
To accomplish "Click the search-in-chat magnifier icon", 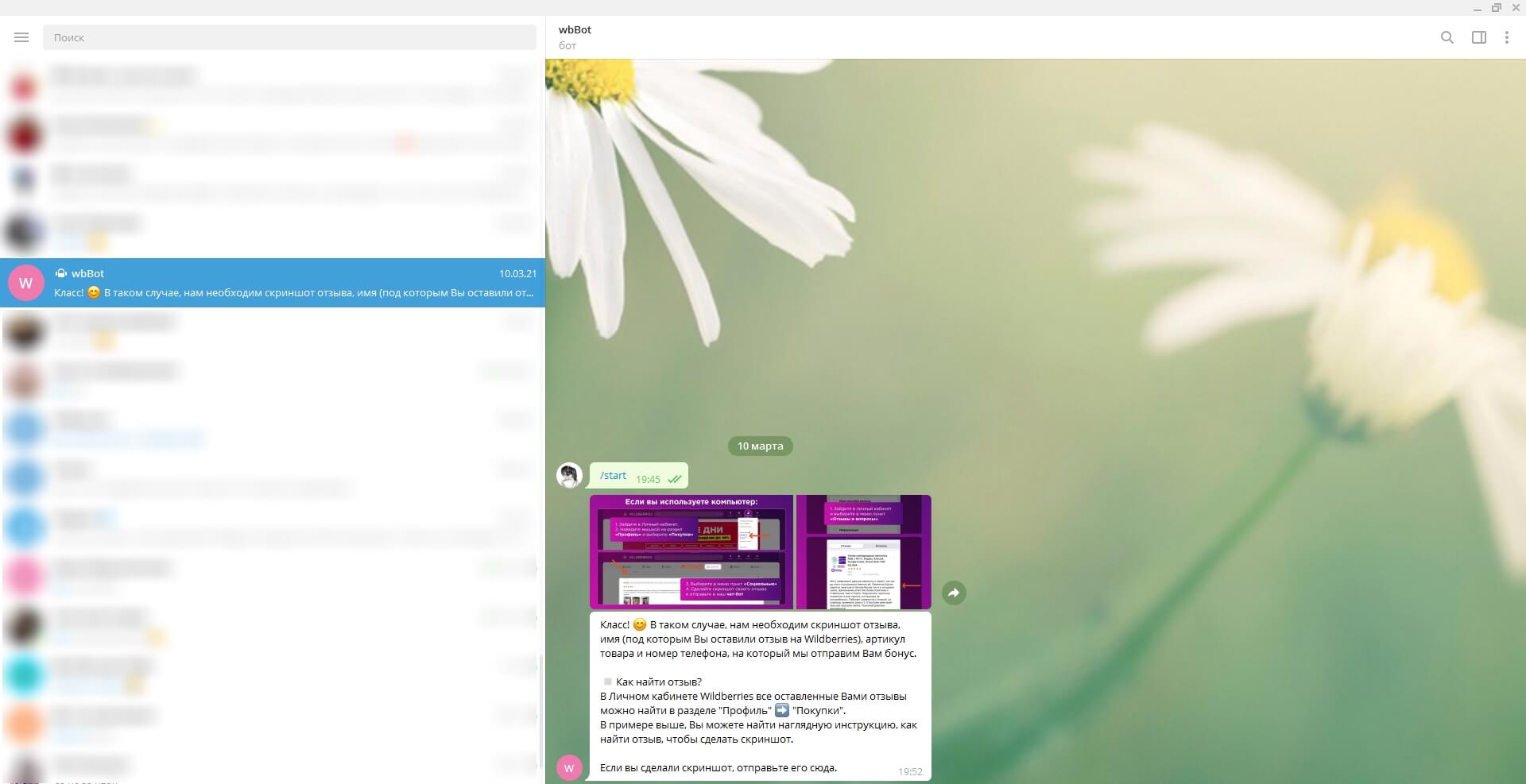I will coord(1447,37).
